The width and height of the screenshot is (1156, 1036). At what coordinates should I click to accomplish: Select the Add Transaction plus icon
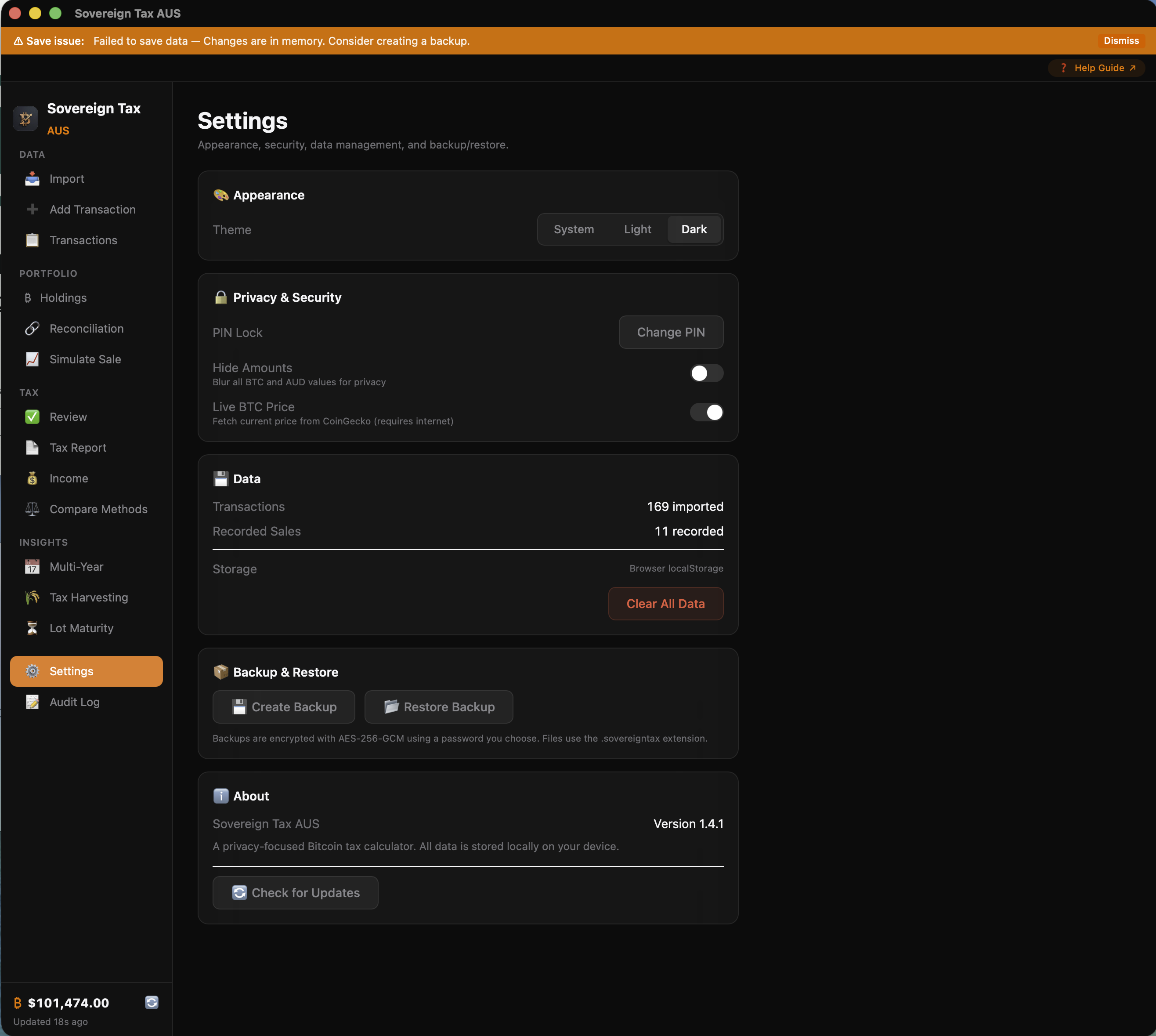[33, 210]
